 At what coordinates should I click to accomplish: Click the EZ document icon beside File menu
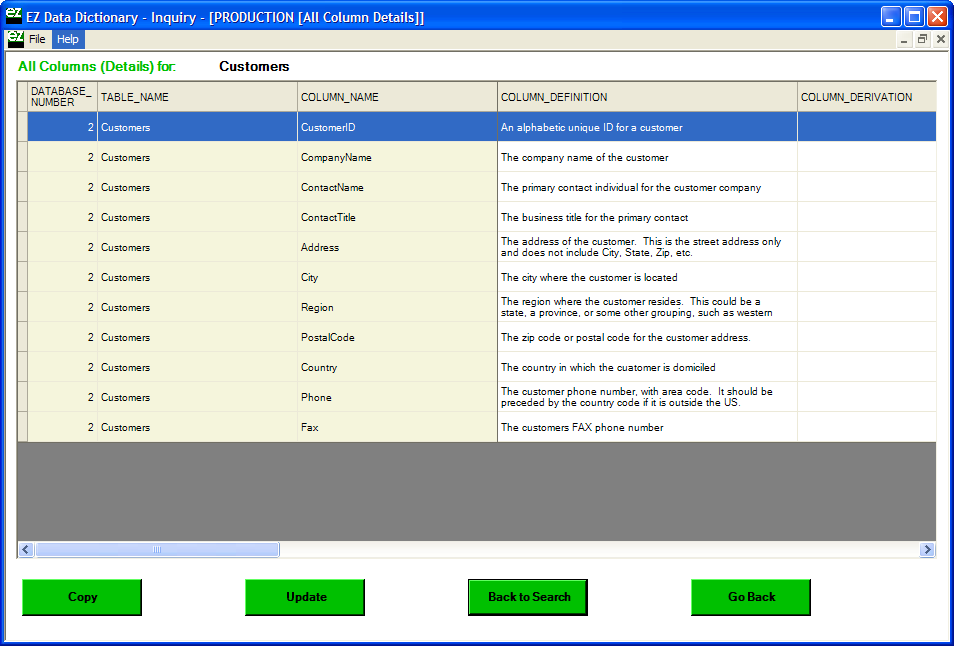(15, 39)
